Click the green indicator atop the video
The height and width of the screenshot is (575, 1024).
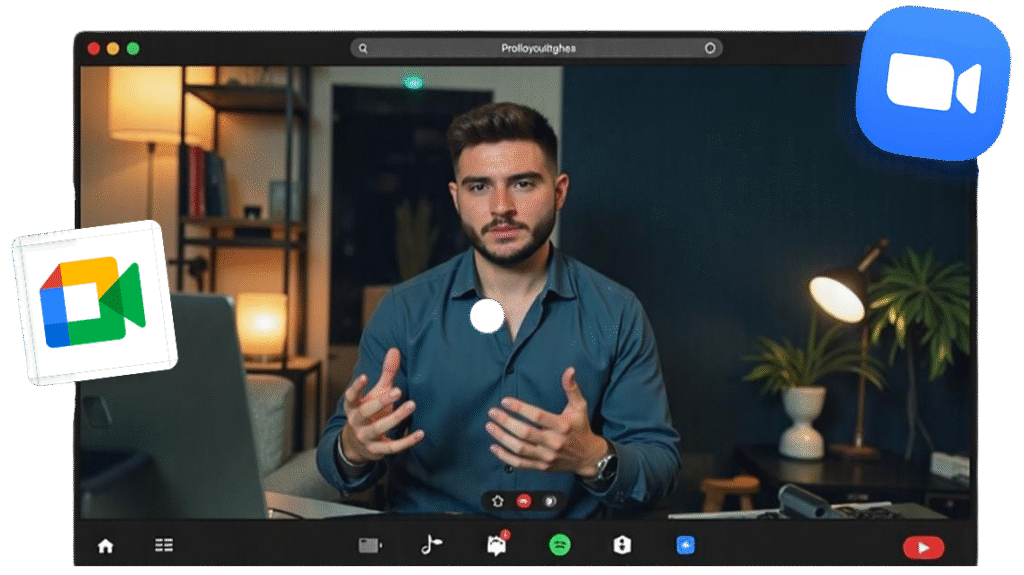pos(413,82)
